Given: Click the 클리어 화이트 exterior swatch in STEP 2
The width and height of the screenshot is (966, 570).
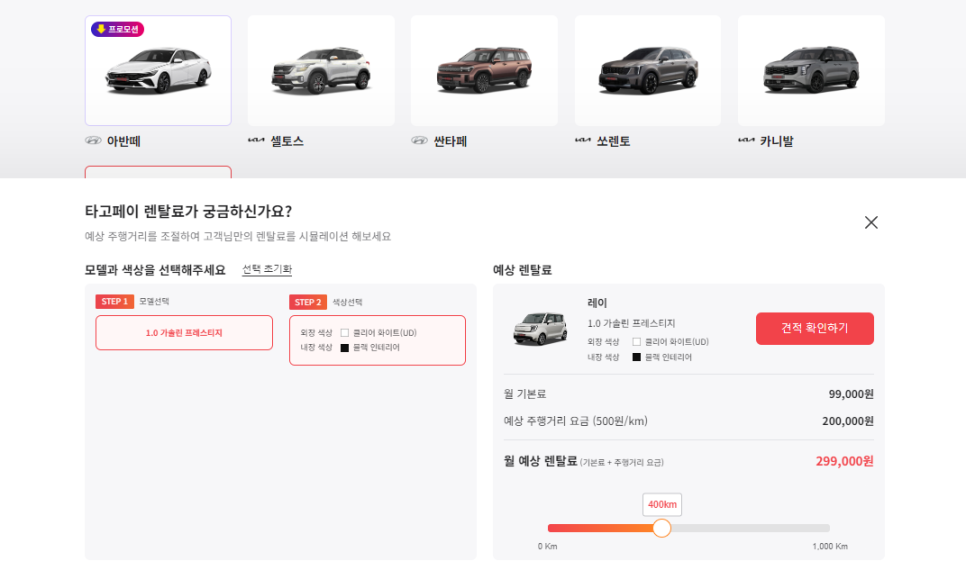Looking at the screenshot, I should tap(345, 333).
